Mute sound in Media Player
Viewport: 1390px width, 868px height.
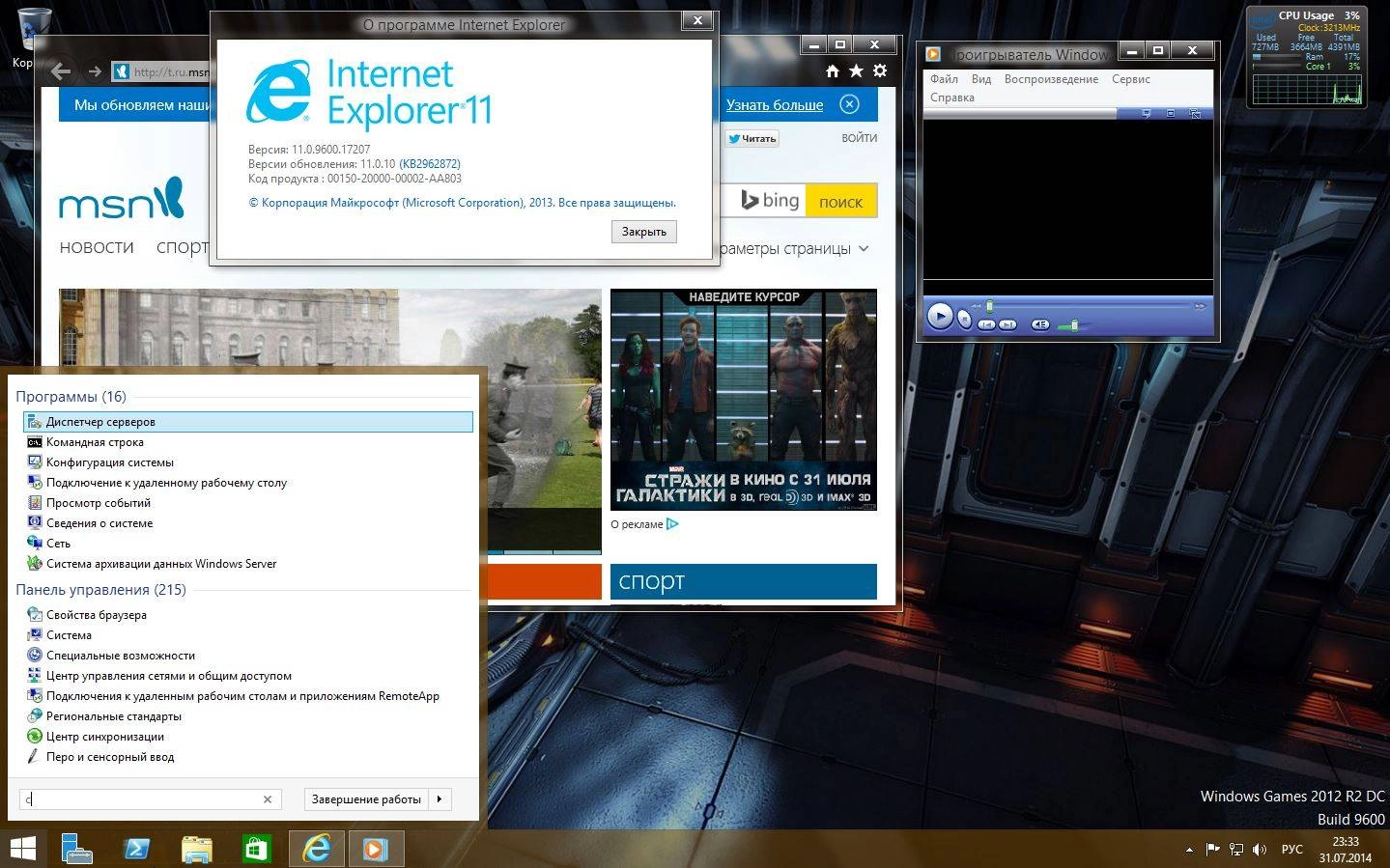[x=1039, y=324]
